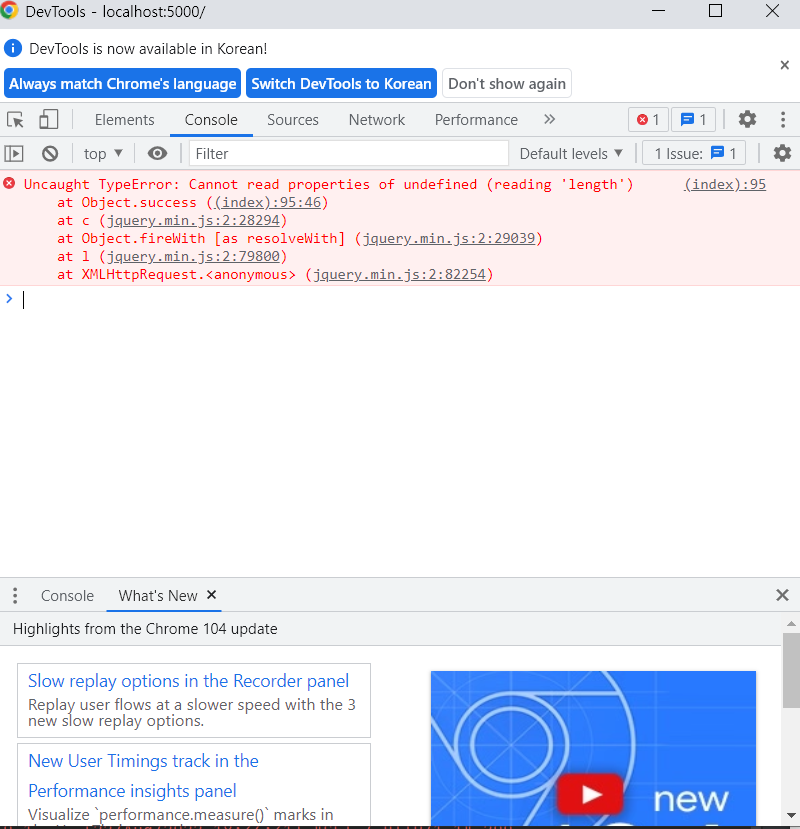Click the eye icon to create live expression
Screen dimensions: 800x829
pos(157,153)
